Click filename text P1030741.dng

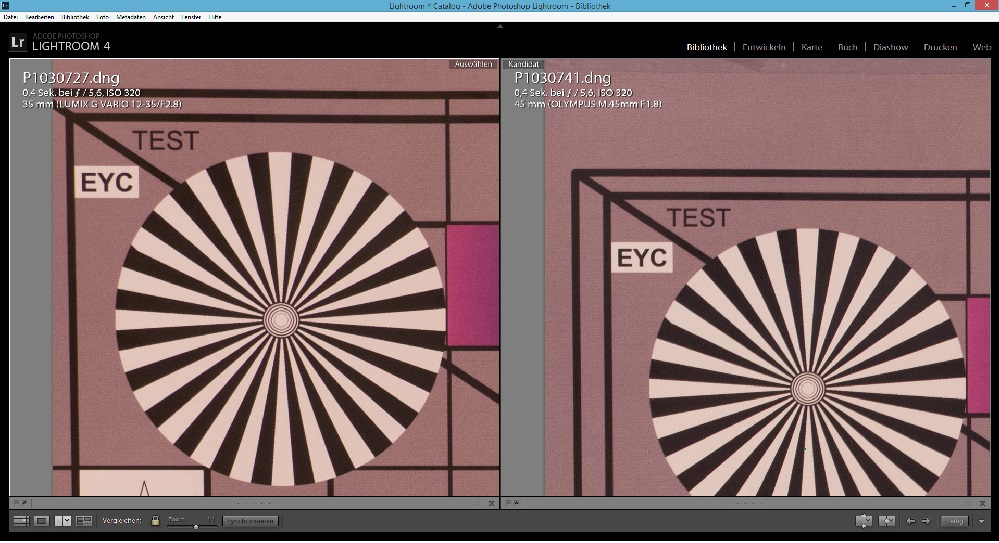[563, 78]
